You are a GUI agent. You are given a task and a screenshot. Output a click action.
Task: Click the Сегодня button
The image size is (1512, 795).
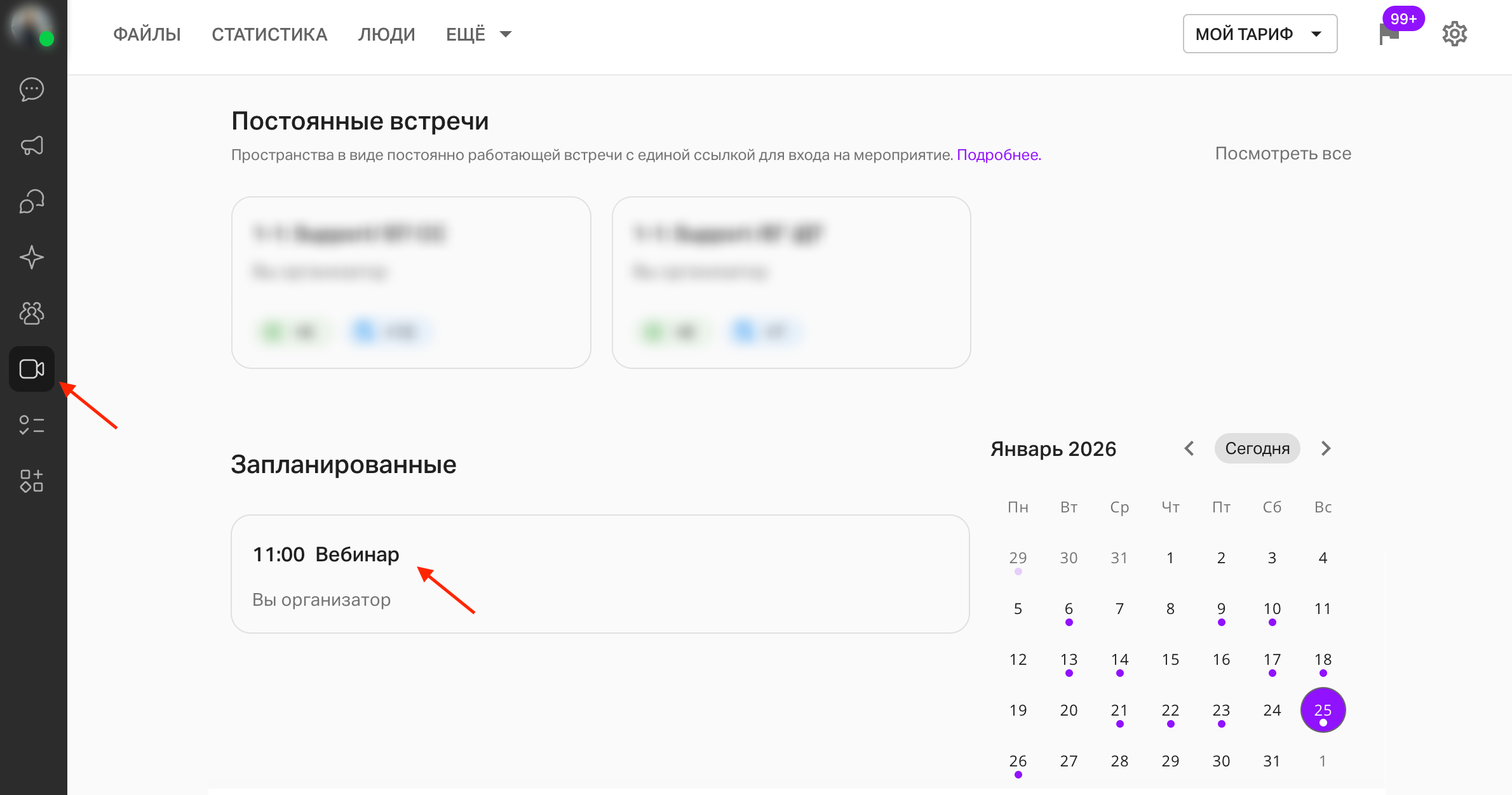[x=1257, y=449]
